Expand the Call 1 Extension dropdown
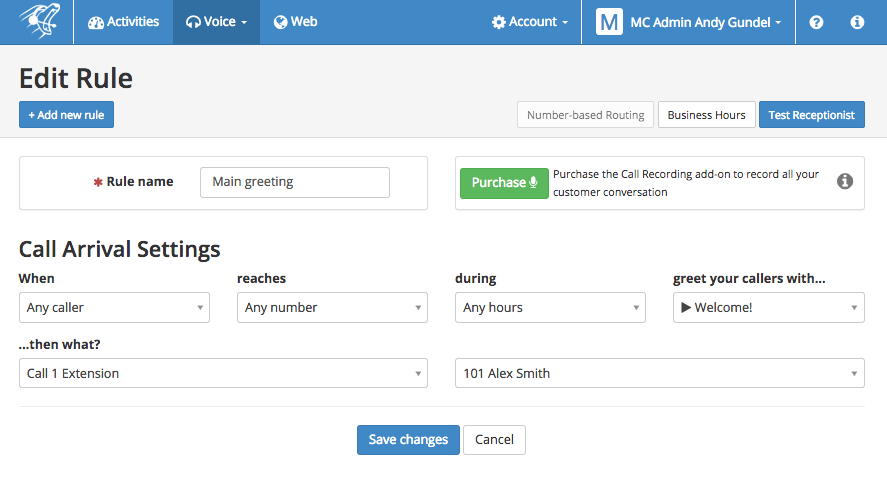The height and width of the screenshot is (479, 887). [223, 373]
